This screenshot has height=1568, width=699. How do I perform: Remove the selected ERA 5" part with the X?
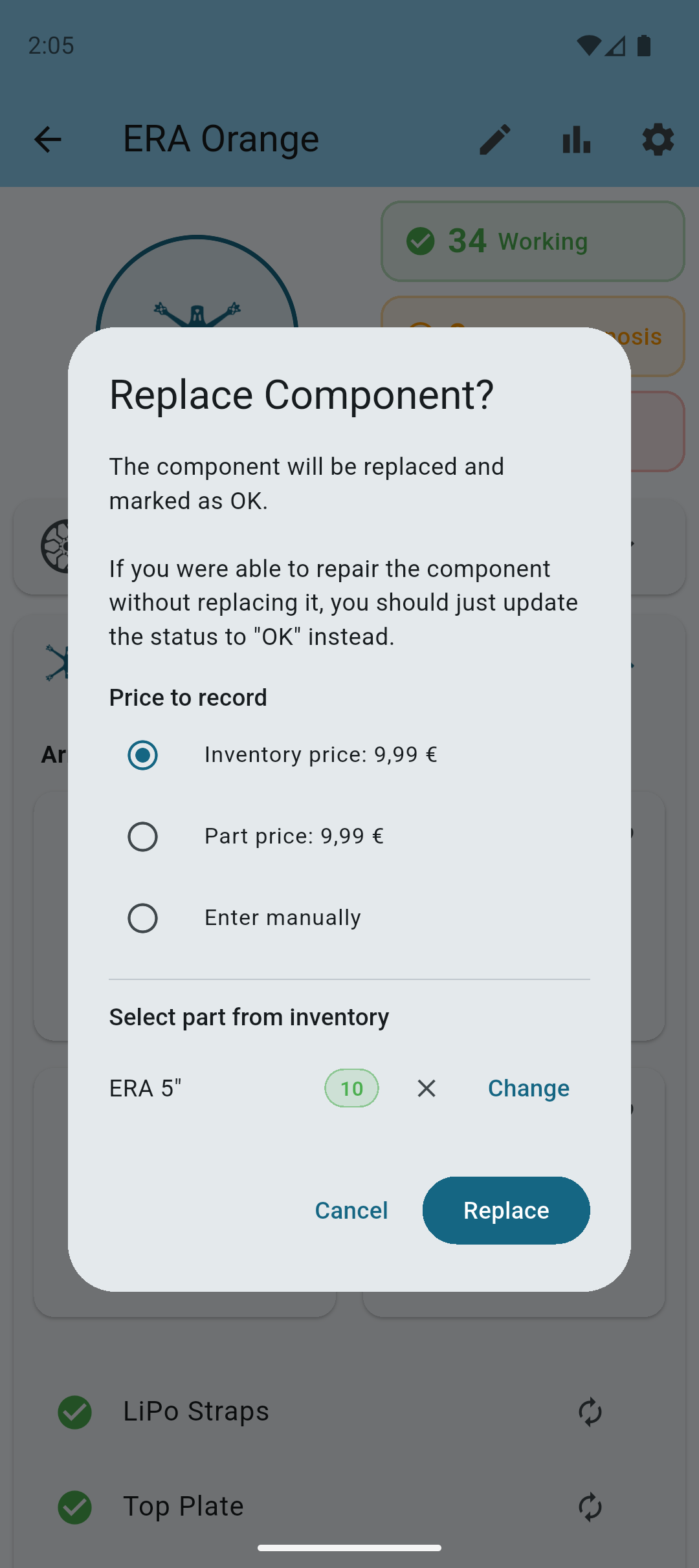tap(426, 1088)
